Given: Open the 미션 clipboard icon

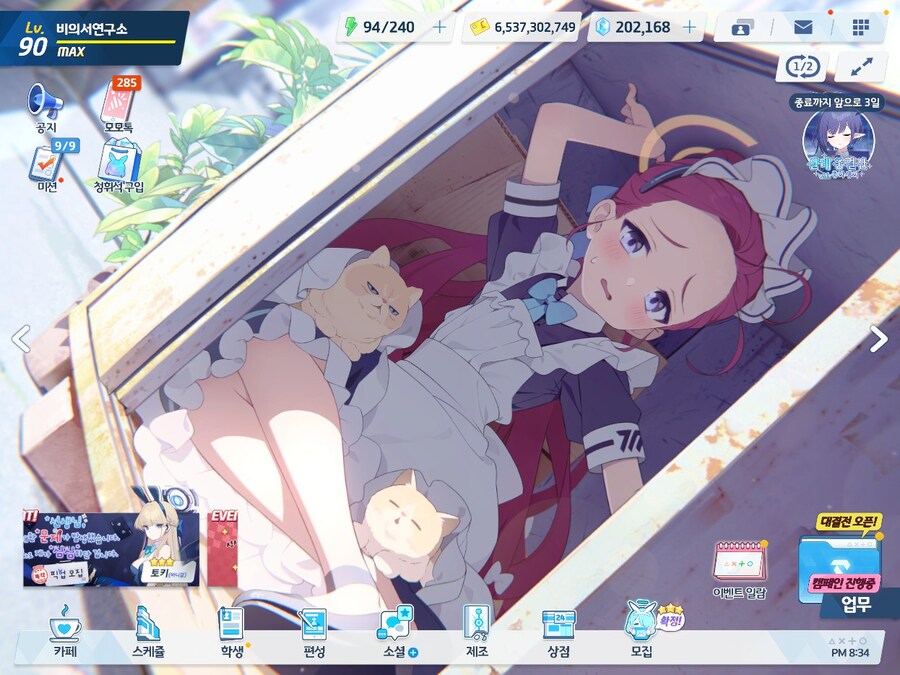Looking at the screenshot, I should click(48, 166).
